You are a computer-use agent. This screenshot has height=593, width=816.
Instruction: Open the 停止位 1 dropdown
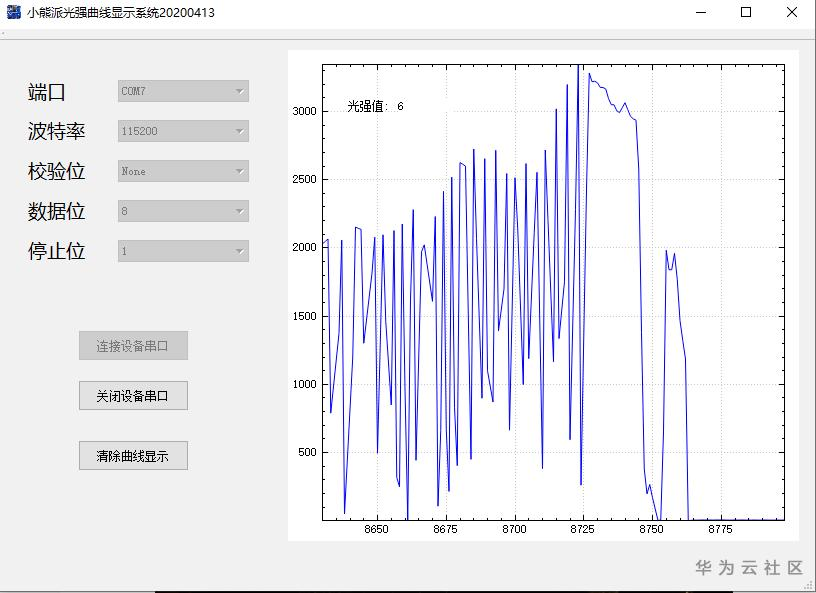[183, 251]
